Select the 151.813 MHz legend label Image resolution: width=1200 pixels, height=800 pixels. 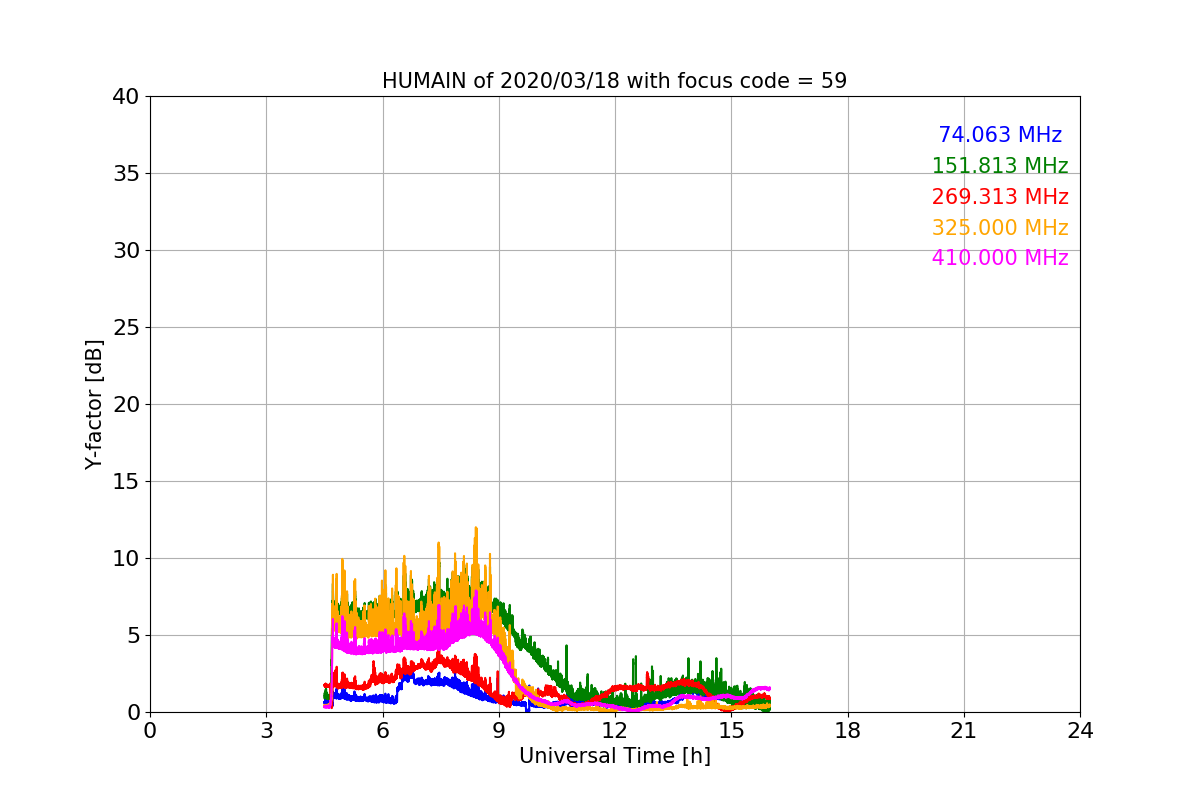click(1000, 166)
